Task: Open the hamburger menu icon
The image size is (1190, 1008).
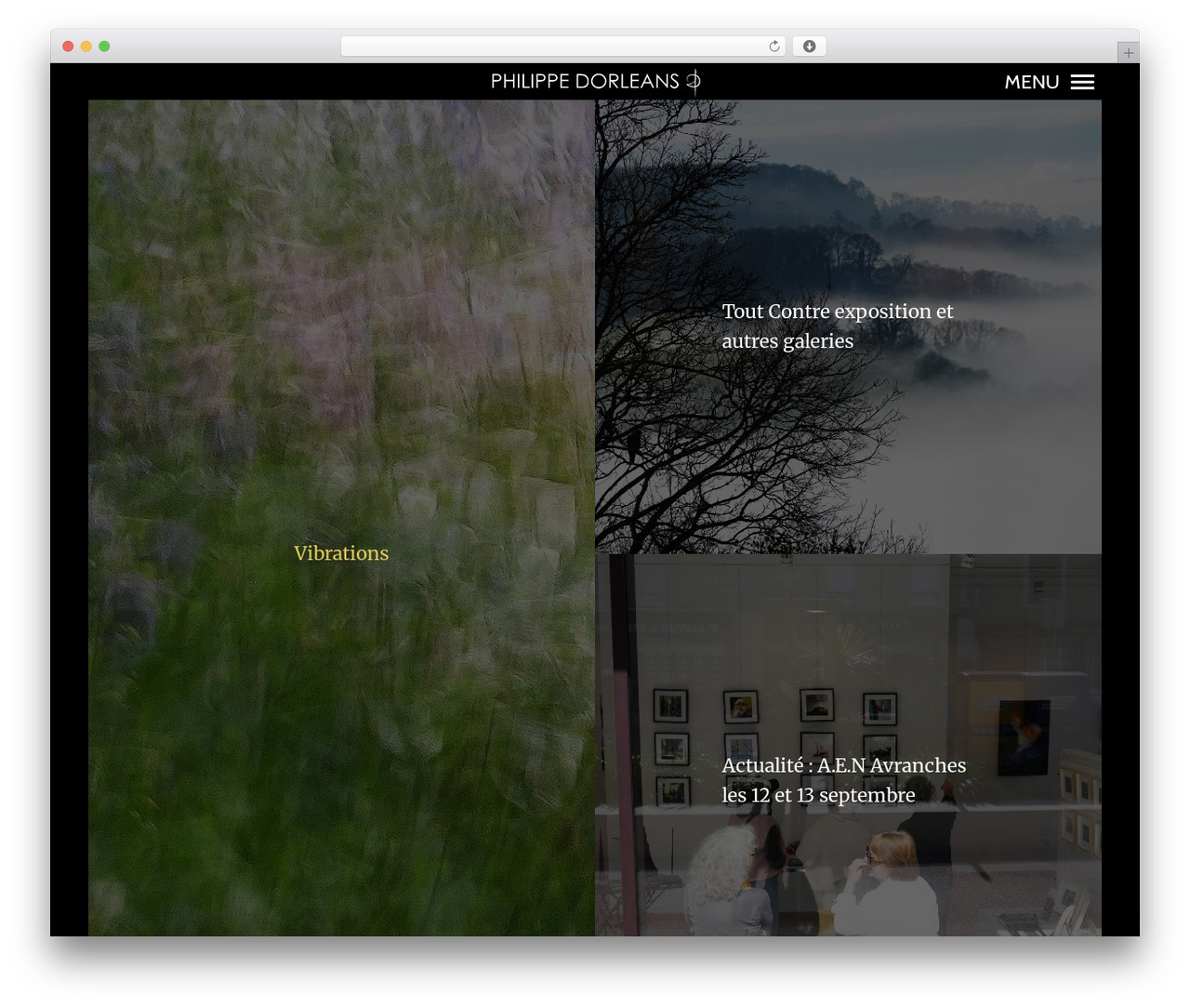Action: click(1082, 82)
